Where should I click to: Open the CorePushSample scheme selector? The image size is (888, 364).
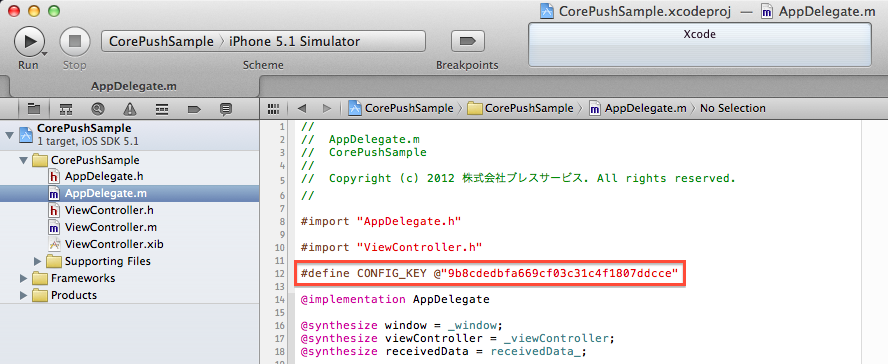pyautogui.click(x=161, y=41)
